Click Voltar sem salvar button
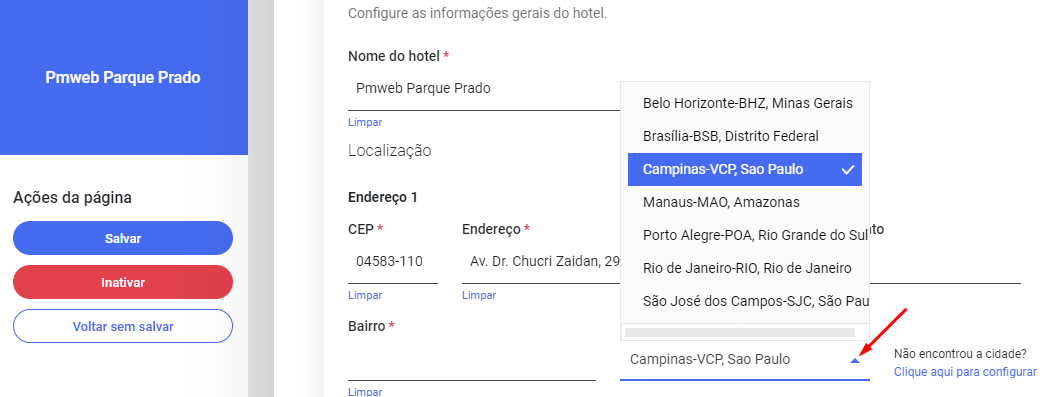1061x397 pixels. [122, 327]
